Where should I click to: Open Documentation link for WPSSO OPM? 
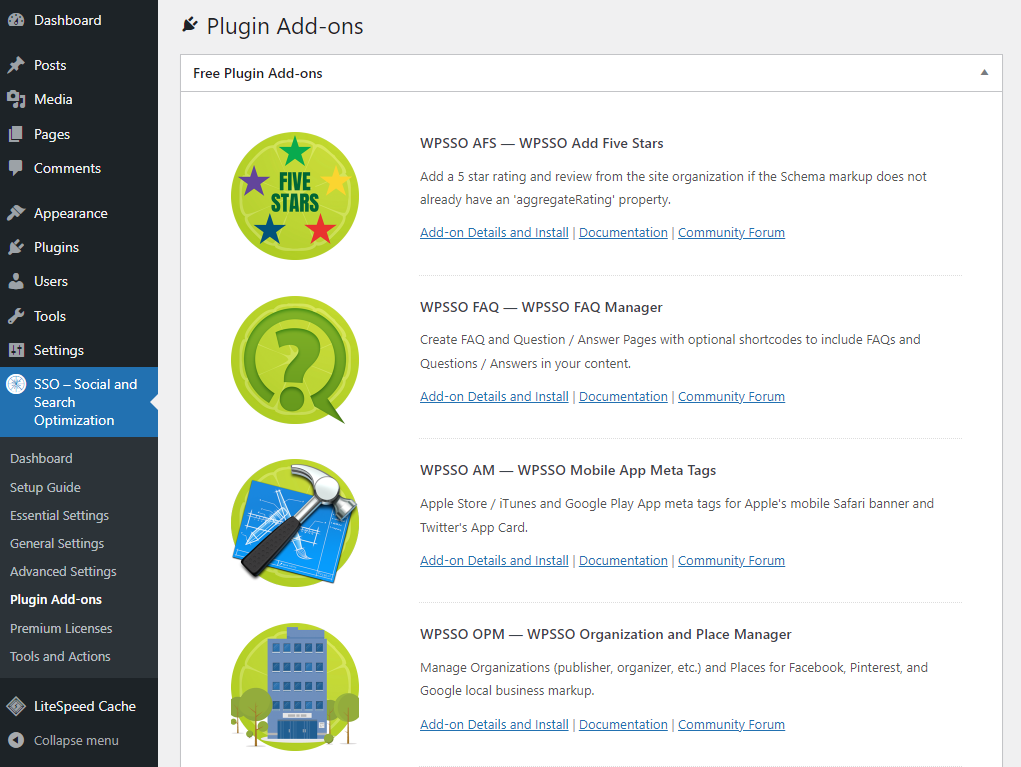pos(623,725)
